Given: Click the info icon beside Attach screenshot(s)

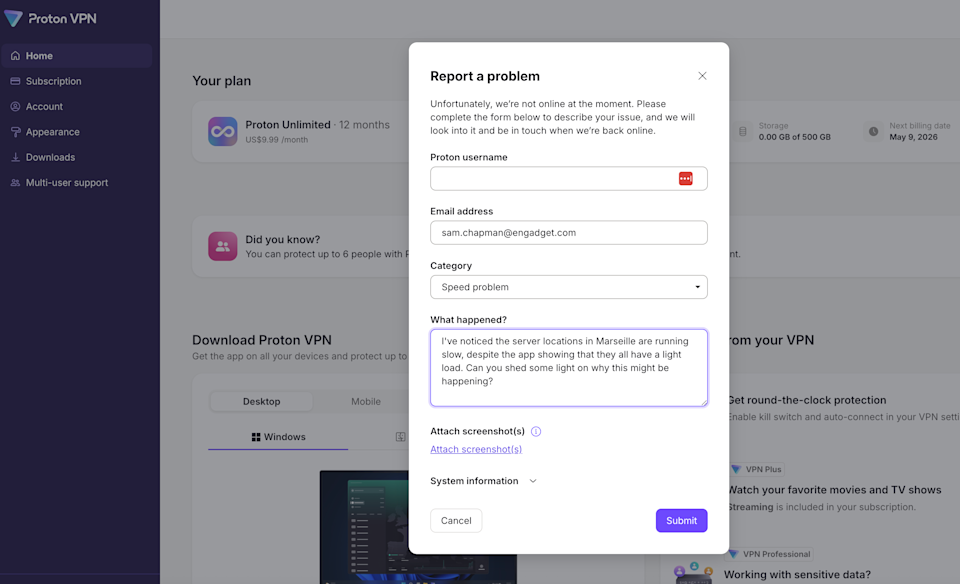Looking at the screenshot, I should pyautogui.click(x=536, y=431).
